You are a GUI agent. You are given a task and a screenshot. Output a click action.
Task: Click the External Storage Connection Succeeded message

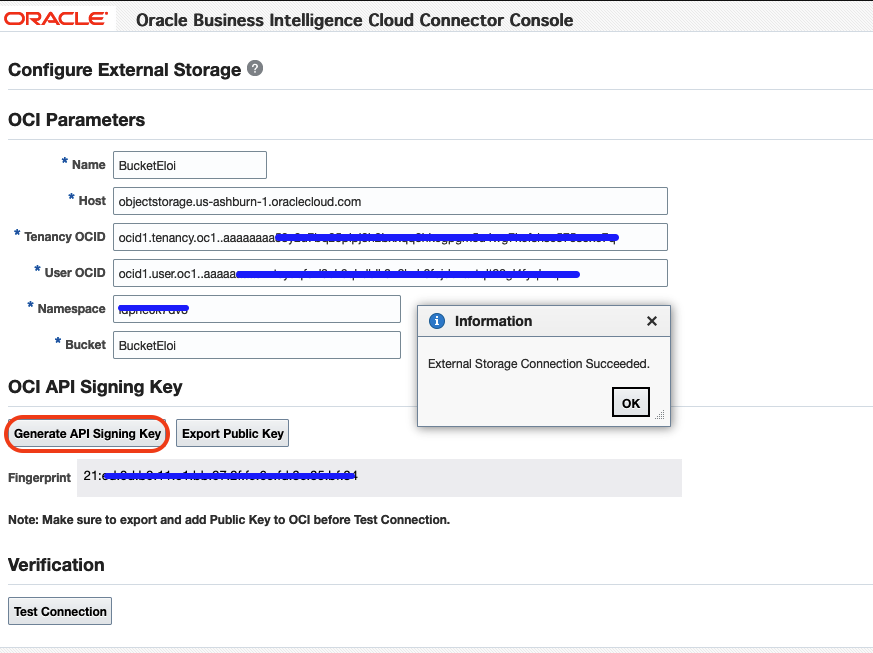[538, 364]
